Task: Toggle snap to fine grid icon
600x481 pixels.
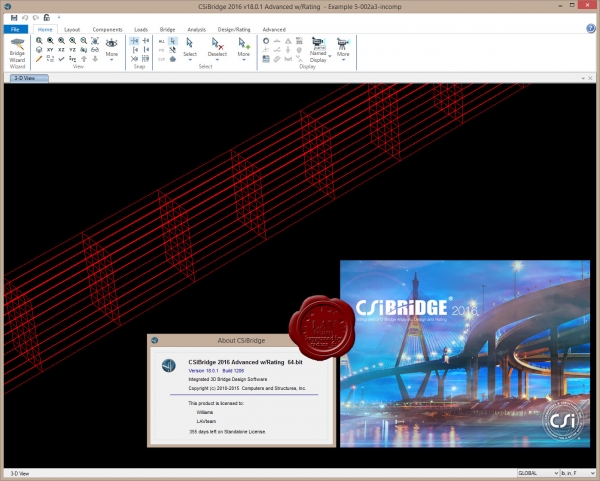Action: click(146, 59)
